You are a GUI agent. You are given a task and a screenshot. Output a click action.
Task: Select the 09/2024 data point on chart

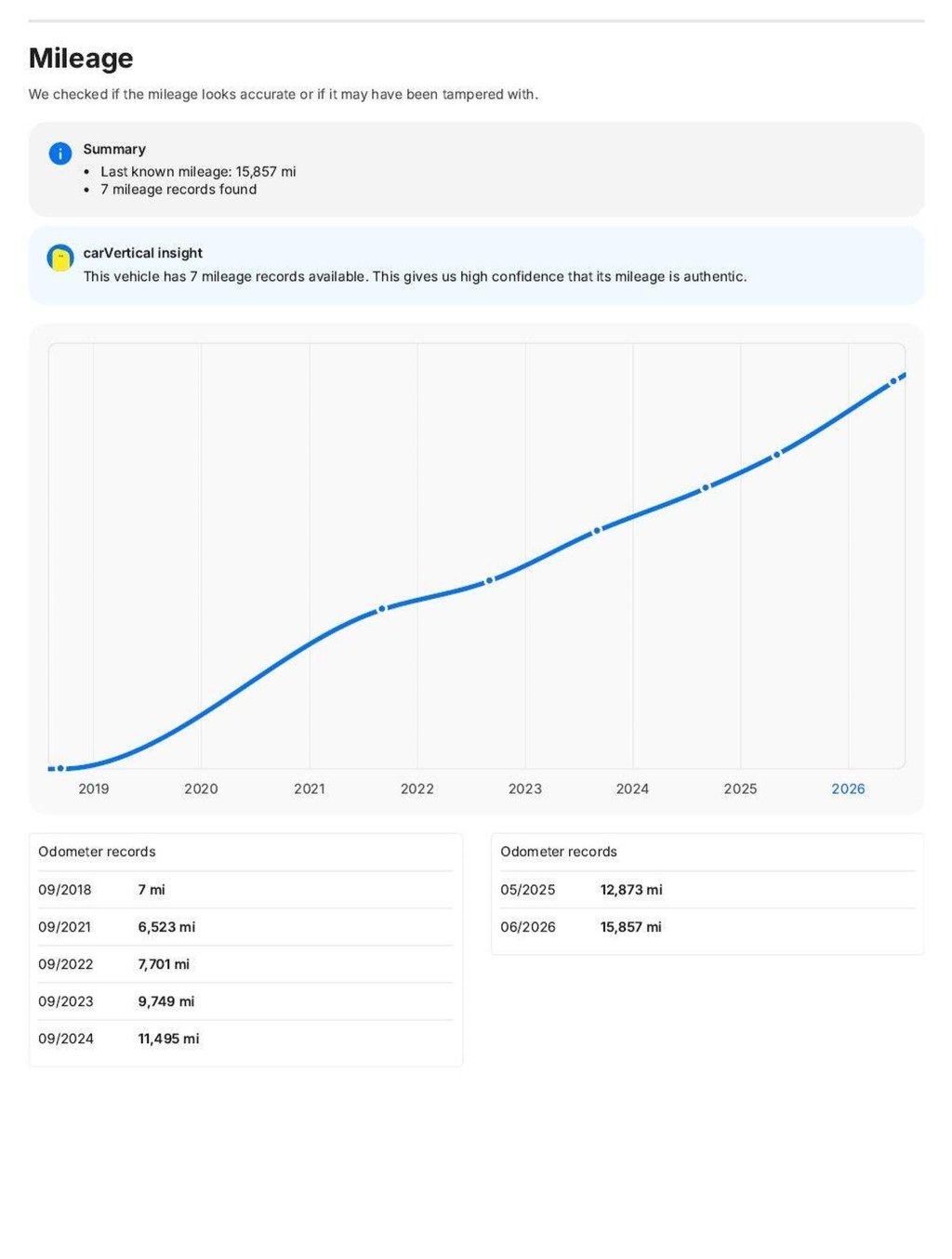tap(706, 487)
